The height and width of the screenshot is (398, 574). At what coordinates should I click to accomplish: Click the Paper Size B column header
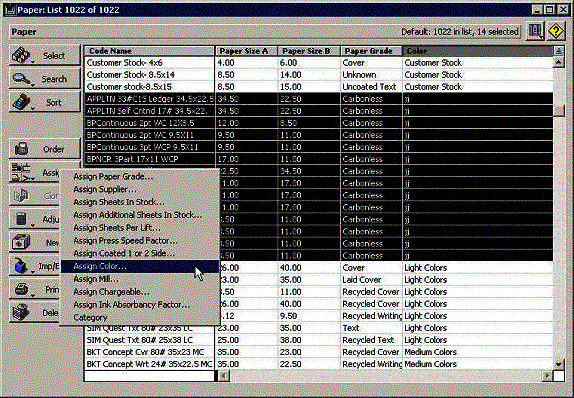click(309, 51)
